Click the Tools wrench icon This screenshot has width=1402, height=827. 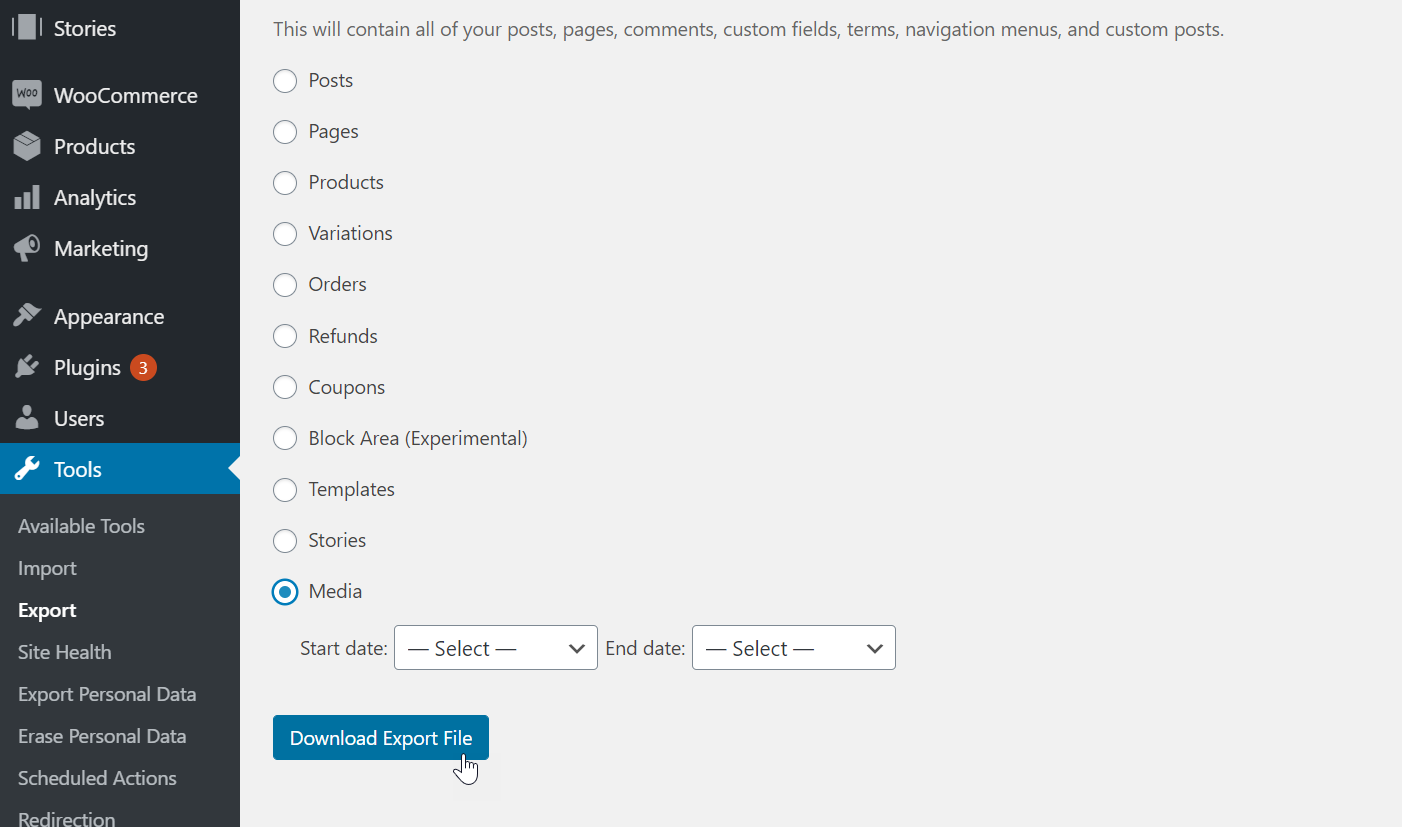[27, 469]
